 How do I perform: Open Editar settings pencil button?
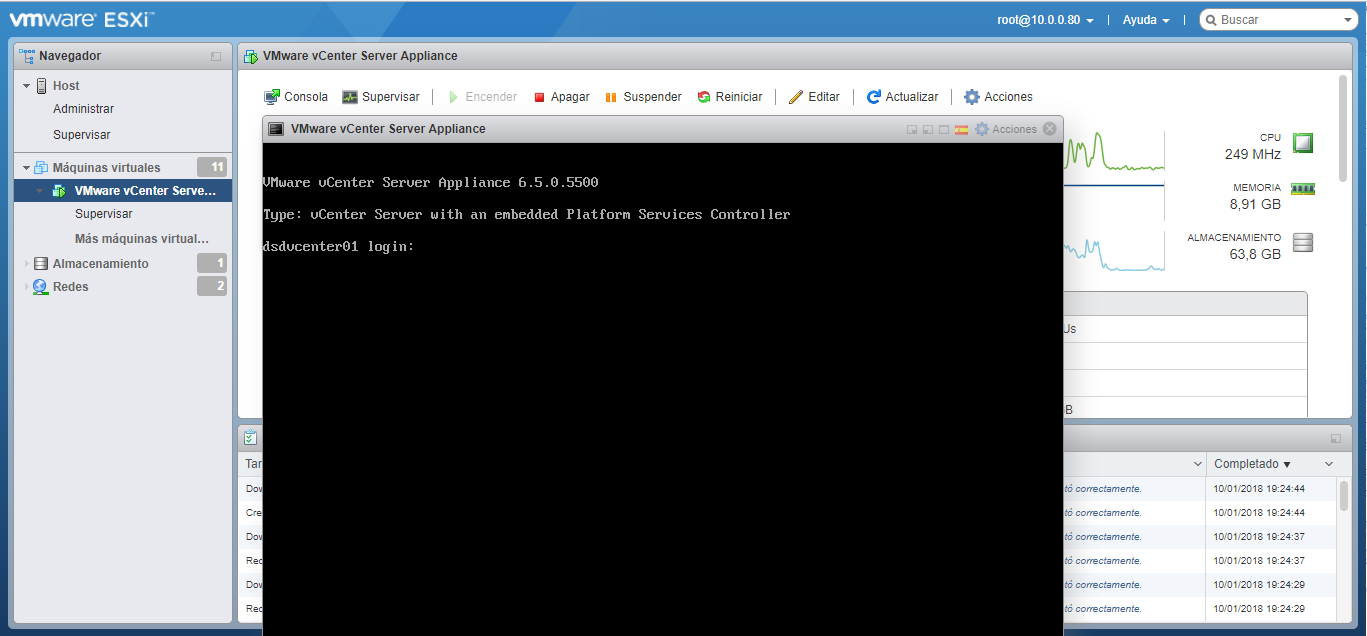click(x=814, y=97)
